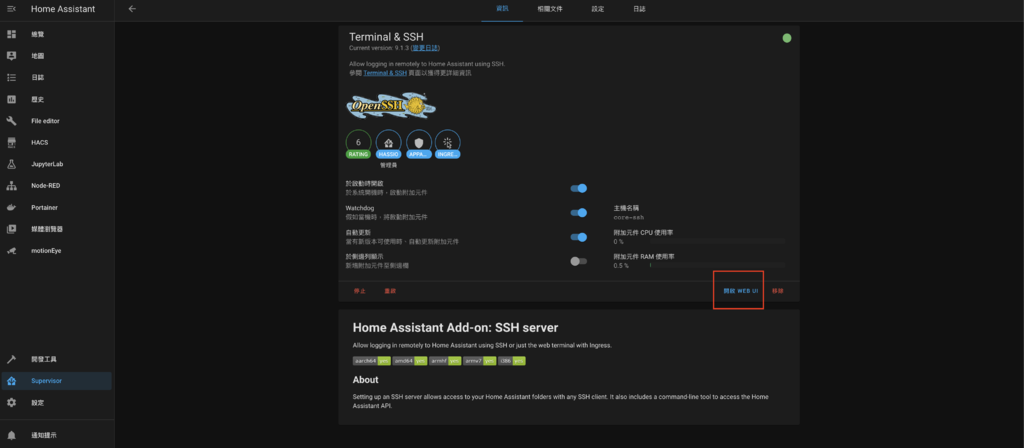
Task: Open Settings (設定) gear icon in sidebar
Action: [11, 402]
